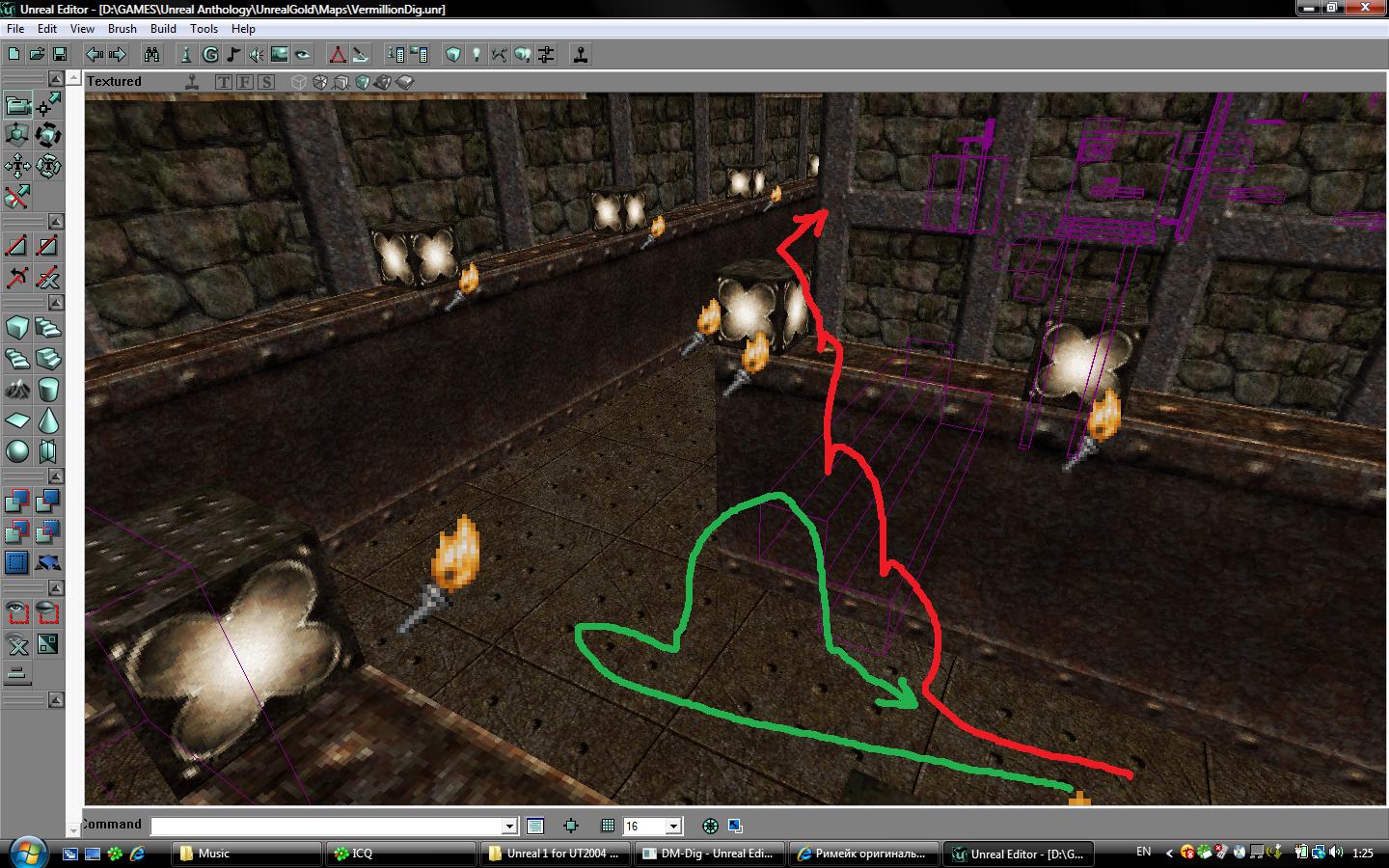
Task: Select the Vertex Editing tool
Action: click(x=48, y=104)
